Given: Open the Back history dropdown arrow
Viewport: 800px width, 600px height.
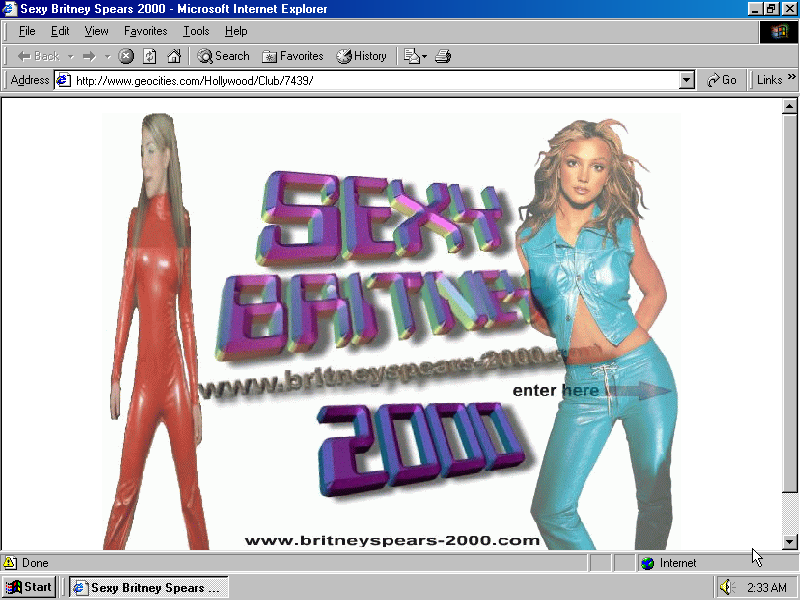Looking at the screenshot, I should [x=71, y=57].
